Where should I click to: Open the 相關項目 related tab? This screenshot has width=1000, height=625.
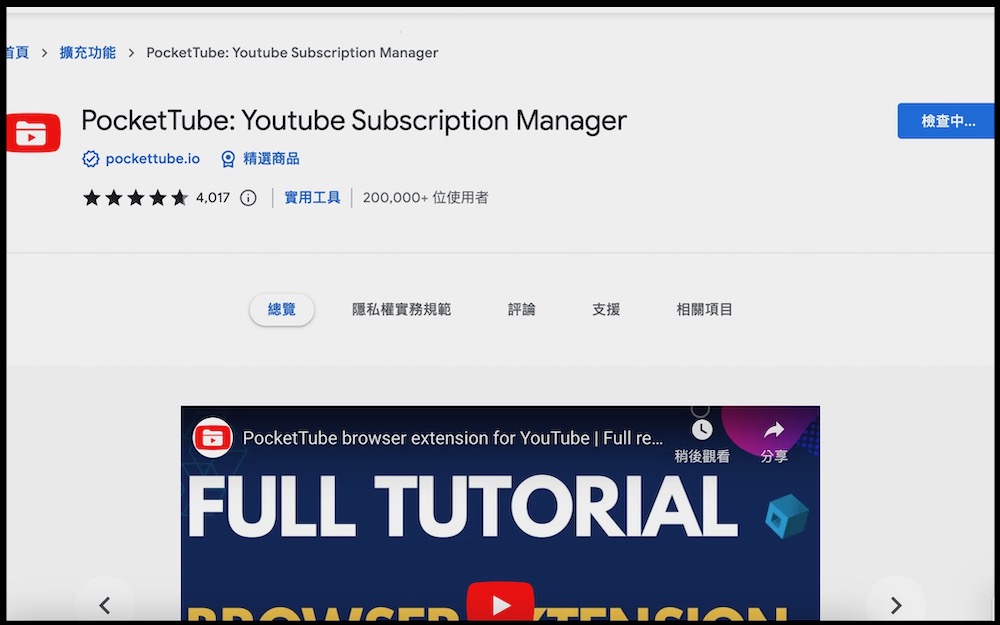click(704, 309)
